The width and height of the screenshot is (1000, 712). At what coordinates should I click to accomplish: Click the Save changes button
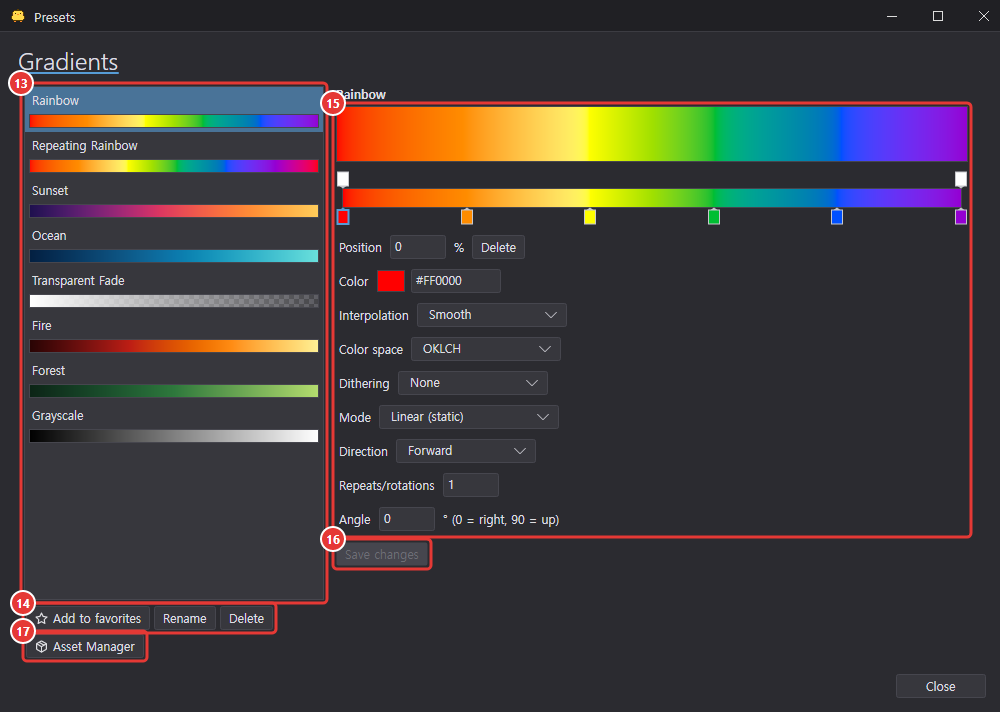tap(381, 554)
